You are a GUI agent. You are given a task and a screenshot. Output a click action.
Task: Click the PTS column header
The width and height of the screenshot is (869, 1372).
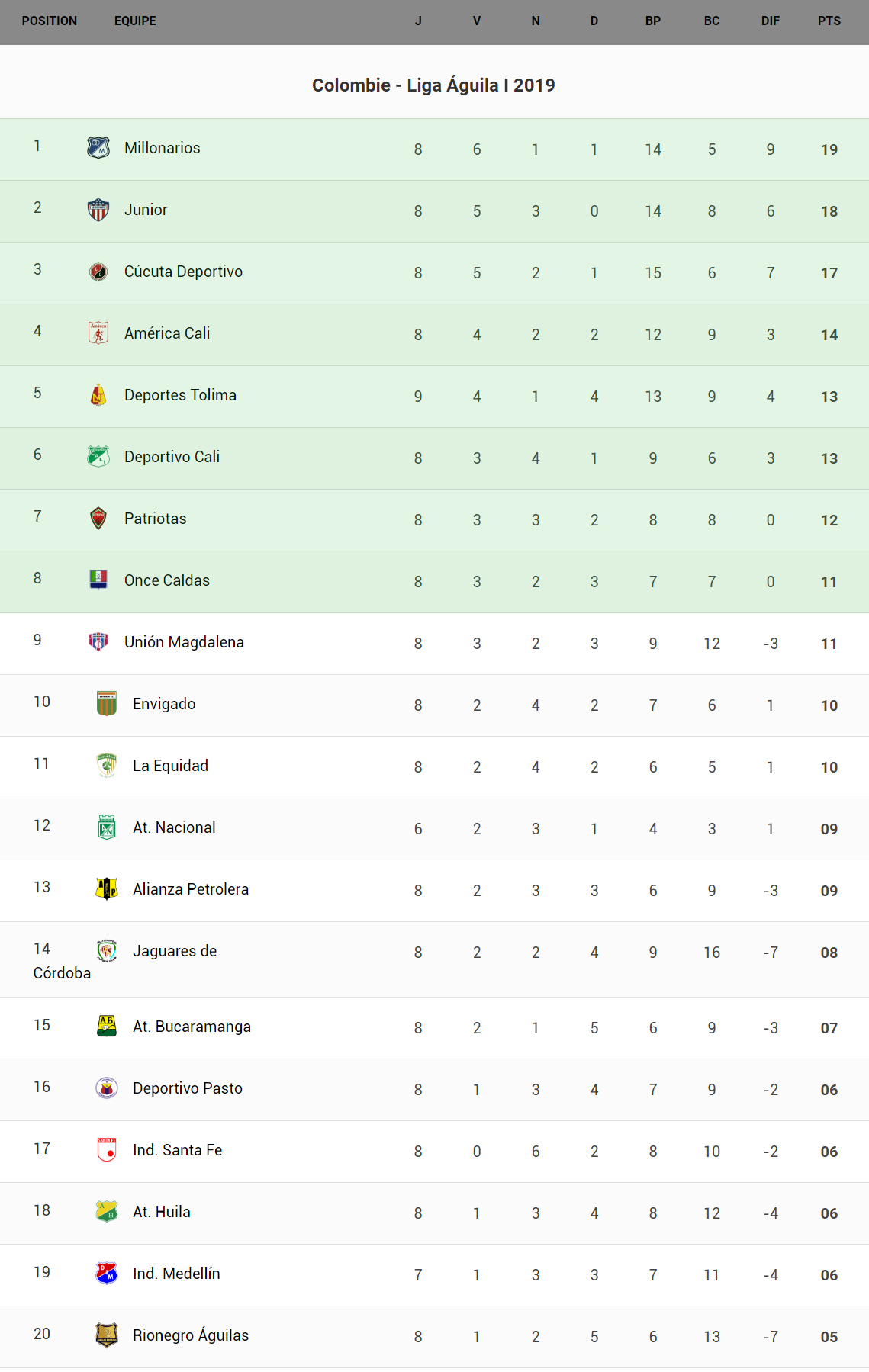[829, 21]
